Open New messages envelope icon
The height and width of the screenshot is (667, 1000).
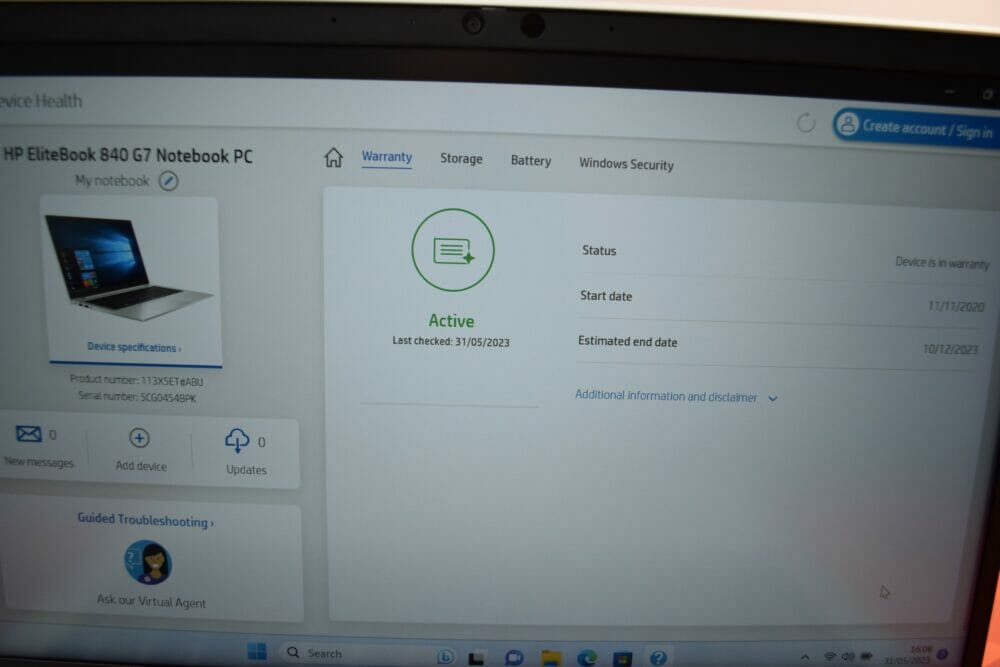(x=29, y=434)
